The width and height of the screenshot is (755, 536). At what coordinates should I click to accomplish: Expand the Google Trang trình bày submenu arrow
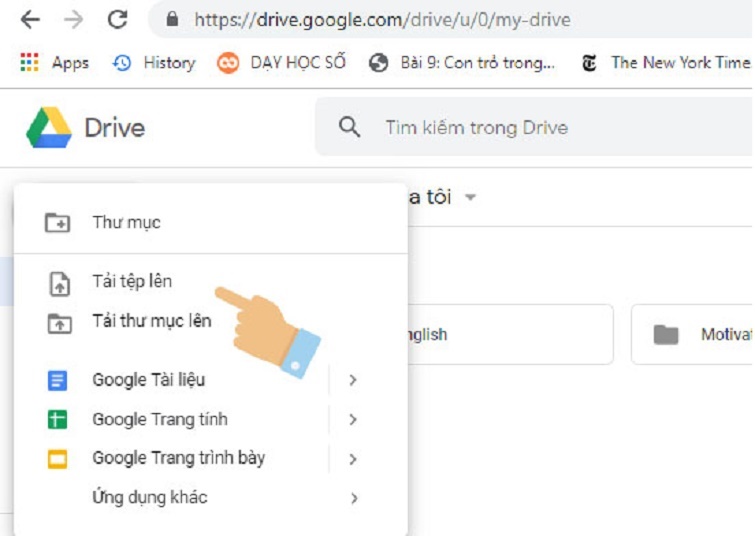pyautogui.click(x=353, y=459)
